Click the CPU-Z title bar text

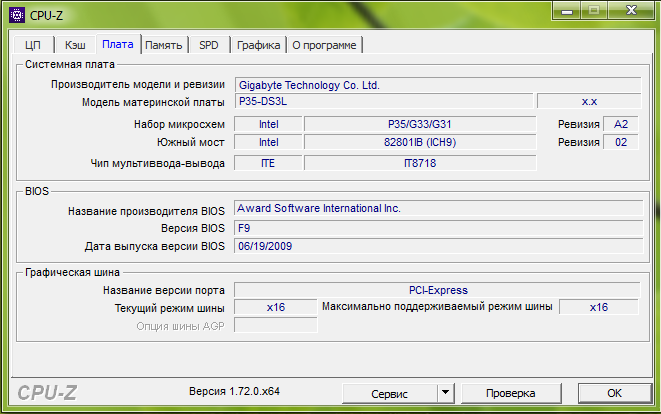tap(46, 16)
